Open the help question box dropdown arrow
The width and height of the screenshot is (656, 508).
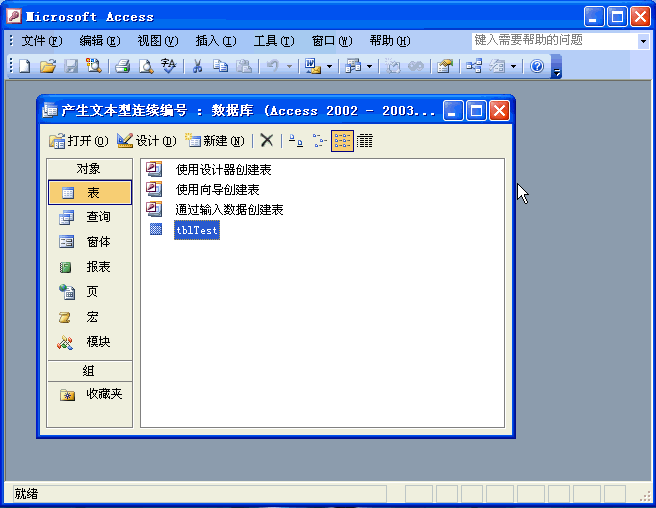click(x=643, y=41)
